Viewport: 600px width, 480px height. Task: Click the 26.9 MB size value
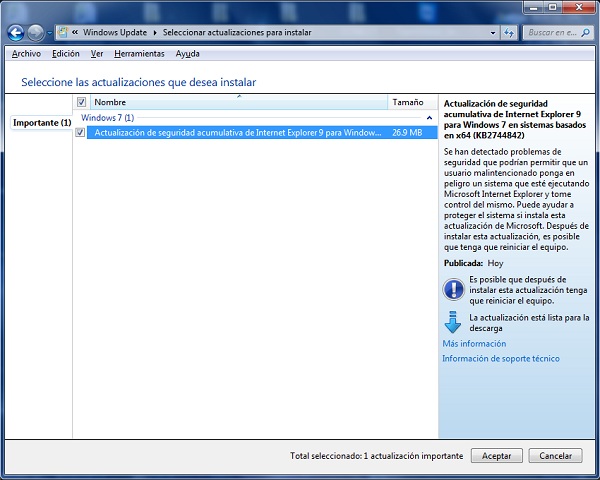tap(407, 132)
